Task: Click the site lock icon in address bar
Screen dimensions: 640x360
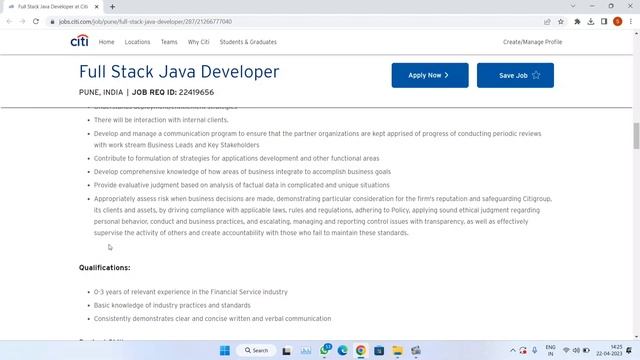Action: coord(52,22)
